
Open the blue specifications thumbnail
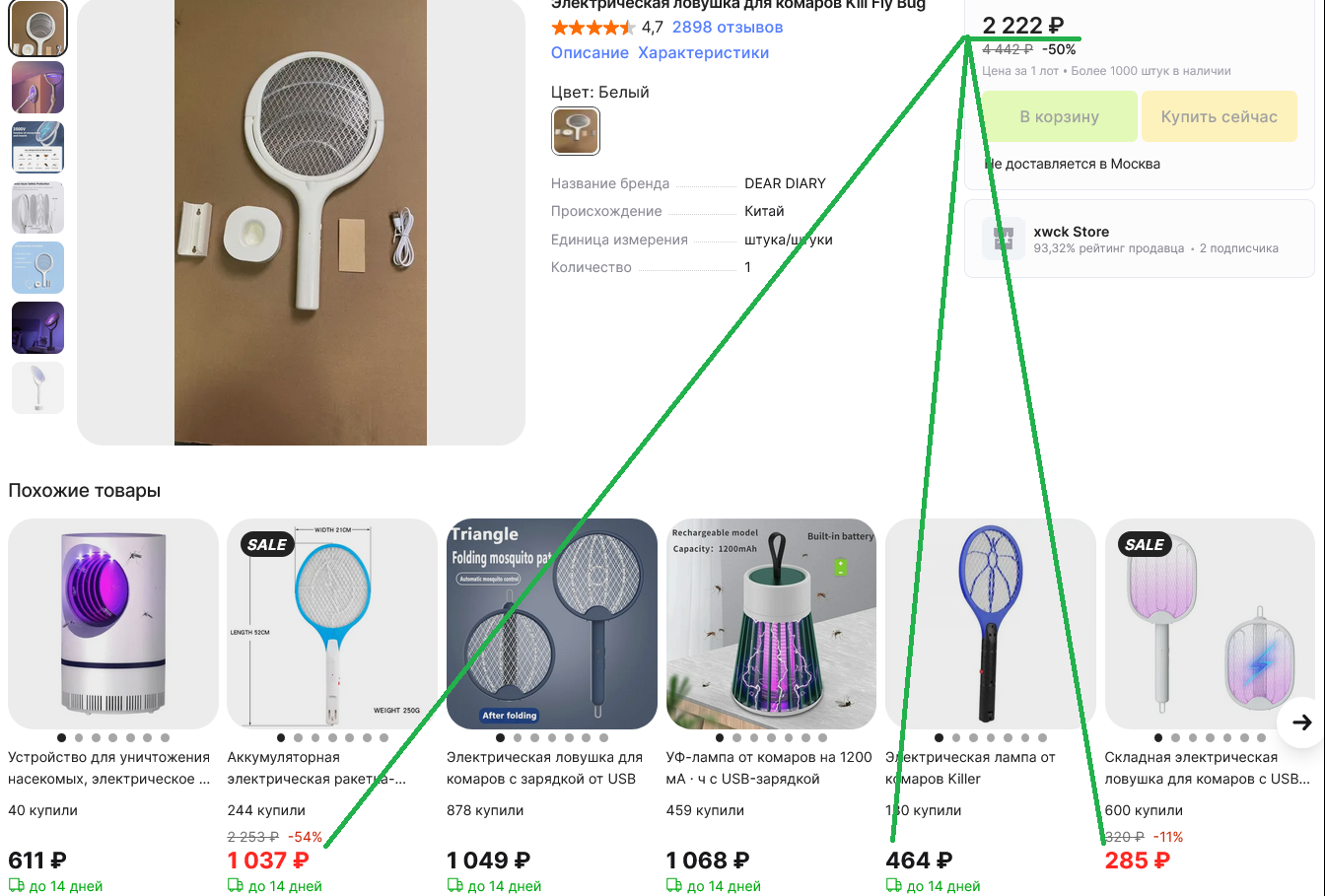(37, 147)
